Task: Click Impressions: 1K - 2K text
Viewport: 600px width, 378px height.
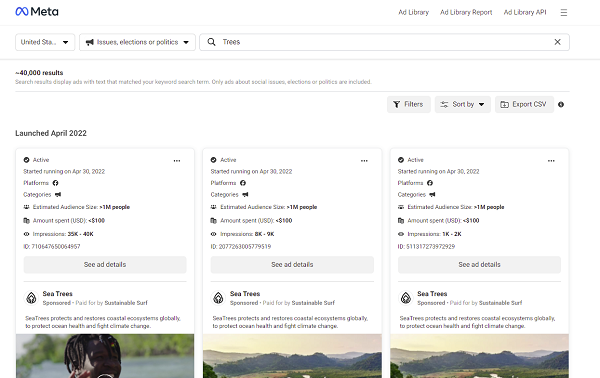Action: point(434,234)
